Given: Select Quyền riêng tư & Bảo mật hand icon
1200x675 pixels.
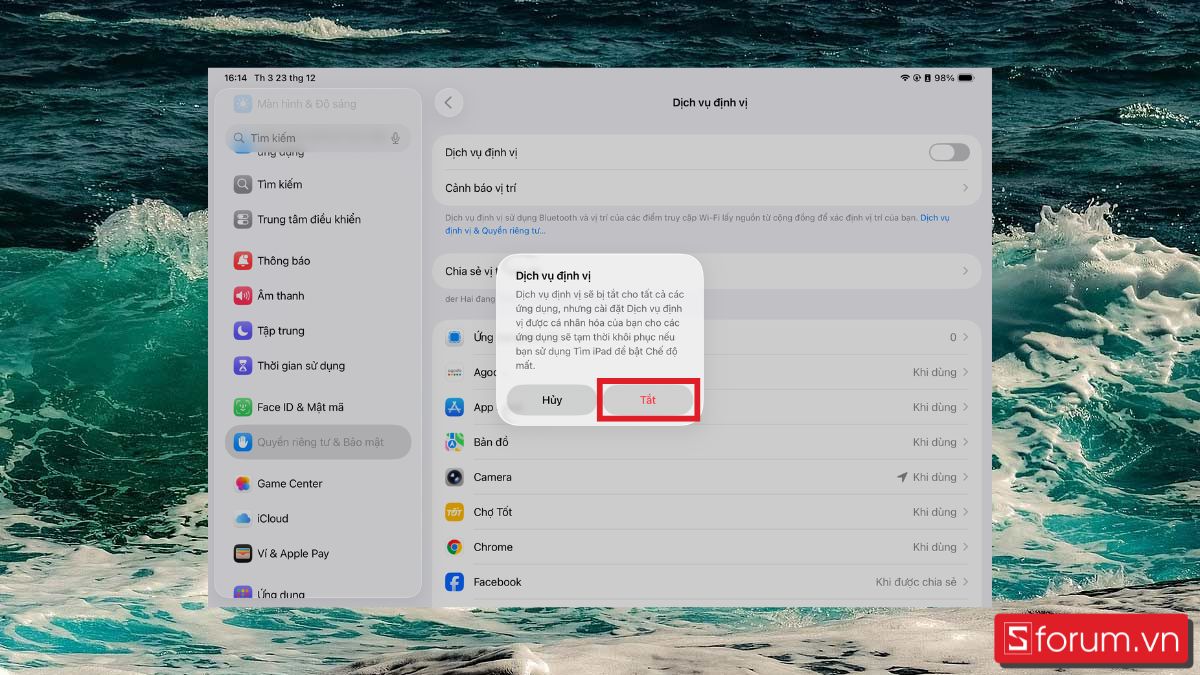Looking at the screenshot, I should (x=243, y=442).
